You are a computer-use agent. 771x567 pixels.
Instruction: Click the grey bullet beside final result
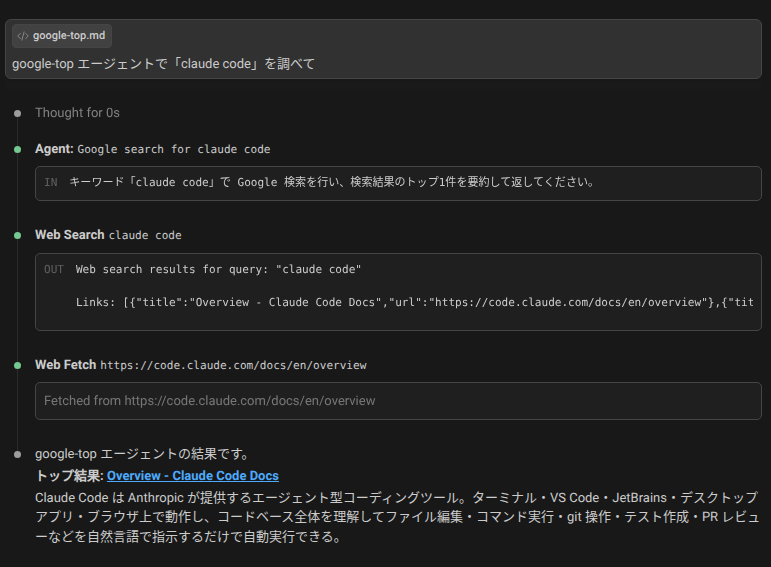[x=18, y=454]
